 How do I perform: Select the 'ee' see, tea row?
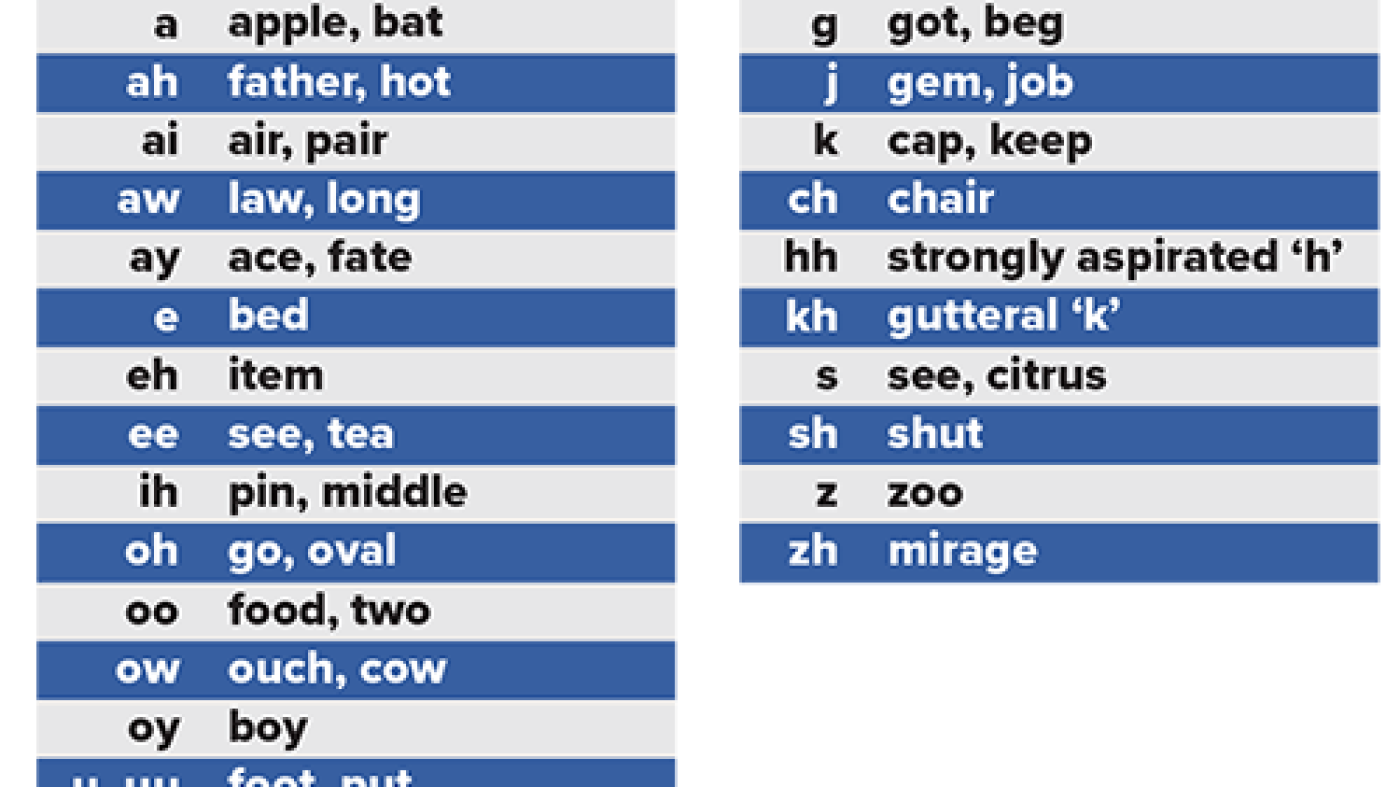[x=356, y=434]
